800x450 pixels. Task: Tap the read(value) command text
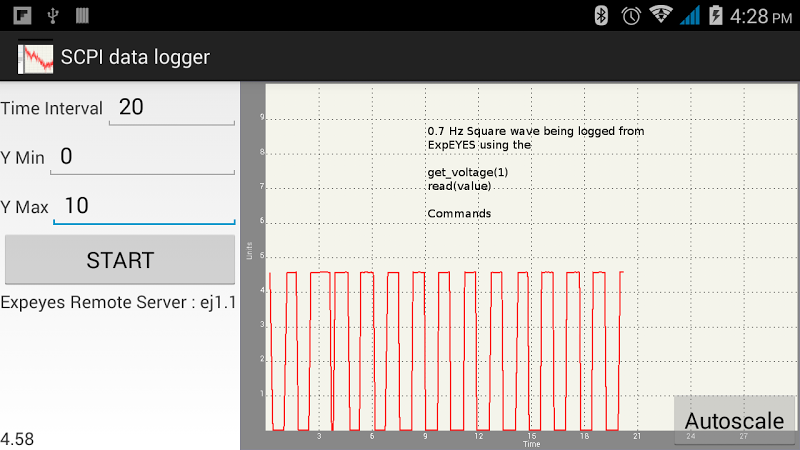click(459, 186)
